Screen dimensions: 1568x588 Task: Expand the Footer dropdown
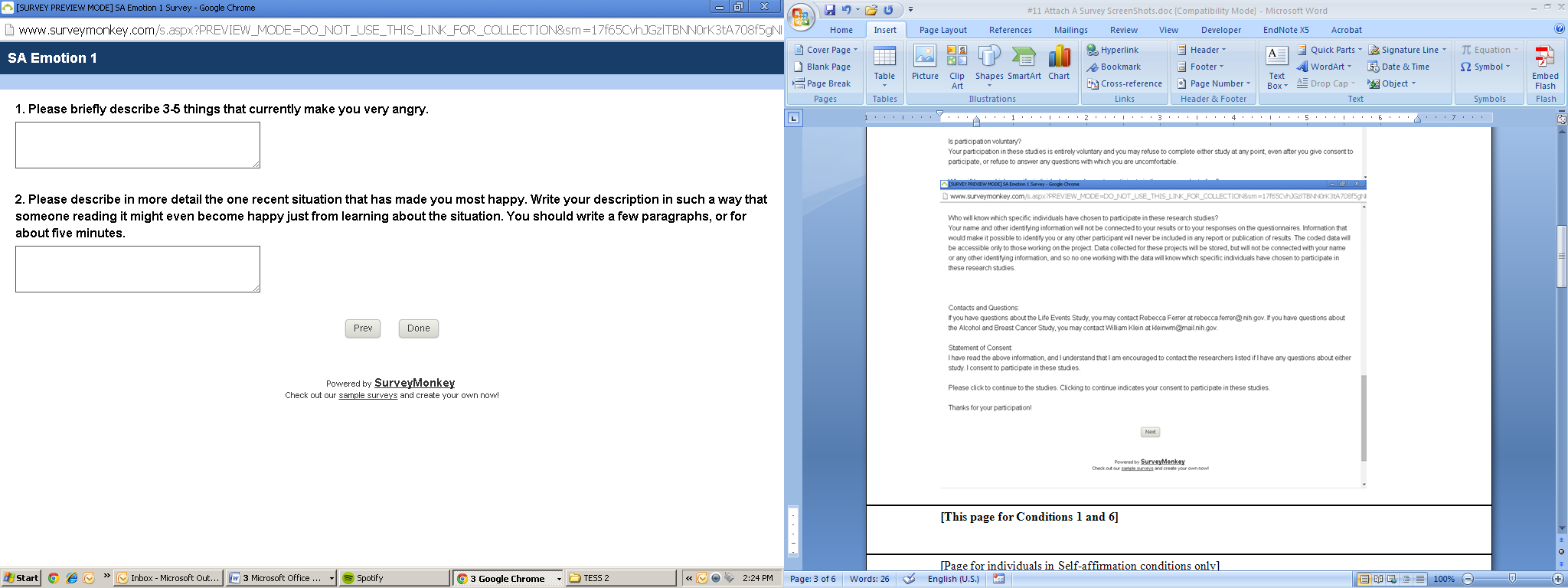1200,67
